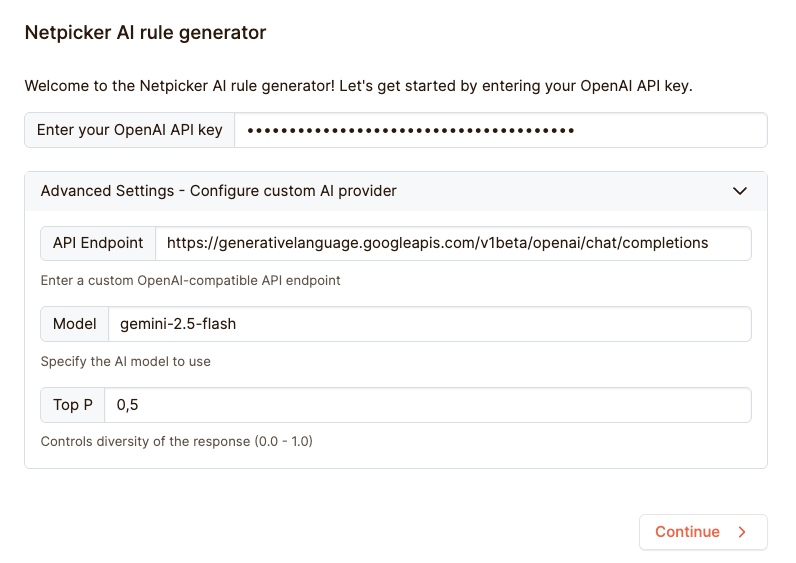The height and width of the screenshot is (563, 796).
Task: Click the "API Endpoint" field label
Action: (x=98, y=243)
